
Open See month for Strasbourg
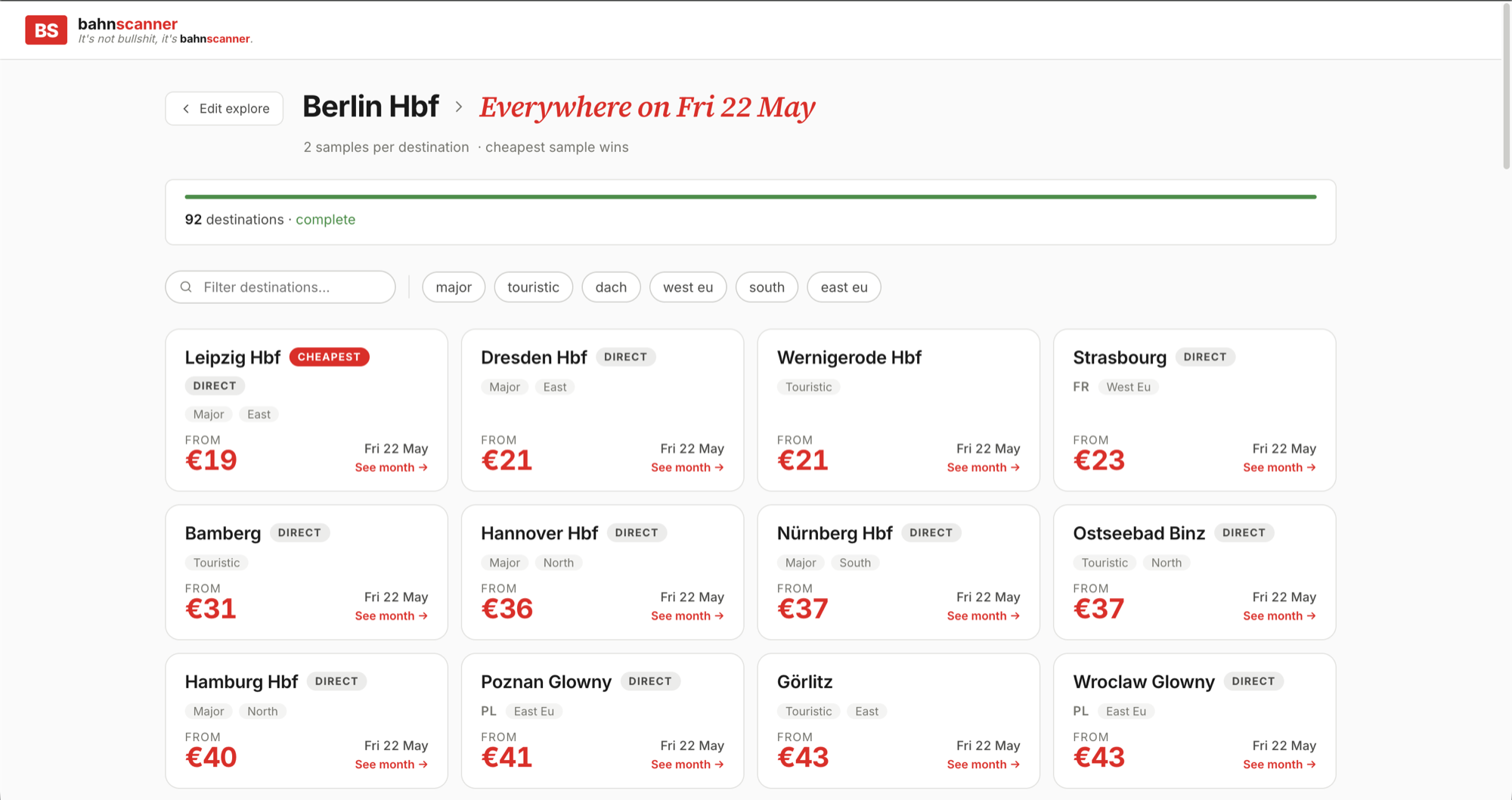coord(1279,467)
